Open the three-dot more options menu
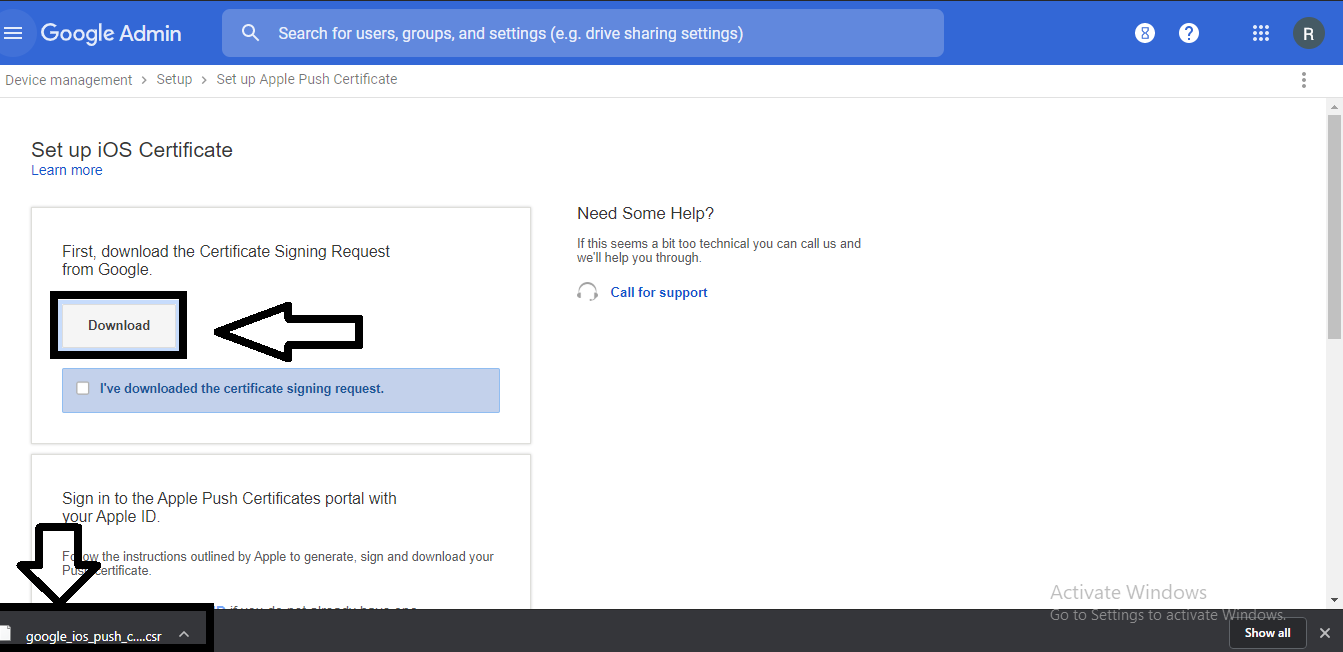Screen dimensions: 1343x652 click(x=1304, y=80)
